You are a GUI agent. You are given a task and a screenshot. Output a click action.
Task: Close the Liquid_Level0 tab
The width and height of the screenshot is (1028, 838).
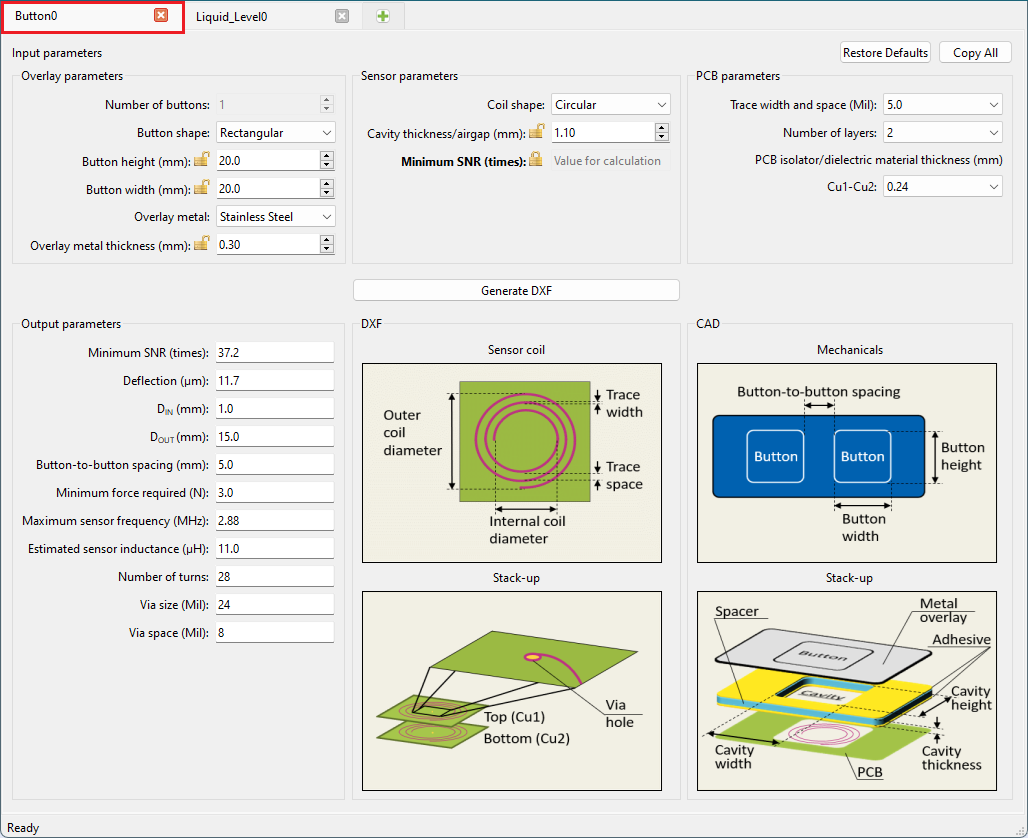point(342,16)
